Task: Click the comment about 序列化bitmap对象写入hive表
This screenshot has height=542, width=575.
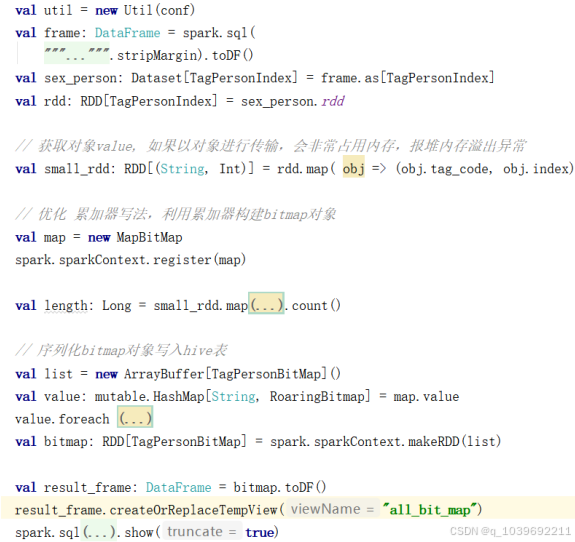Action: coord(121,350)
